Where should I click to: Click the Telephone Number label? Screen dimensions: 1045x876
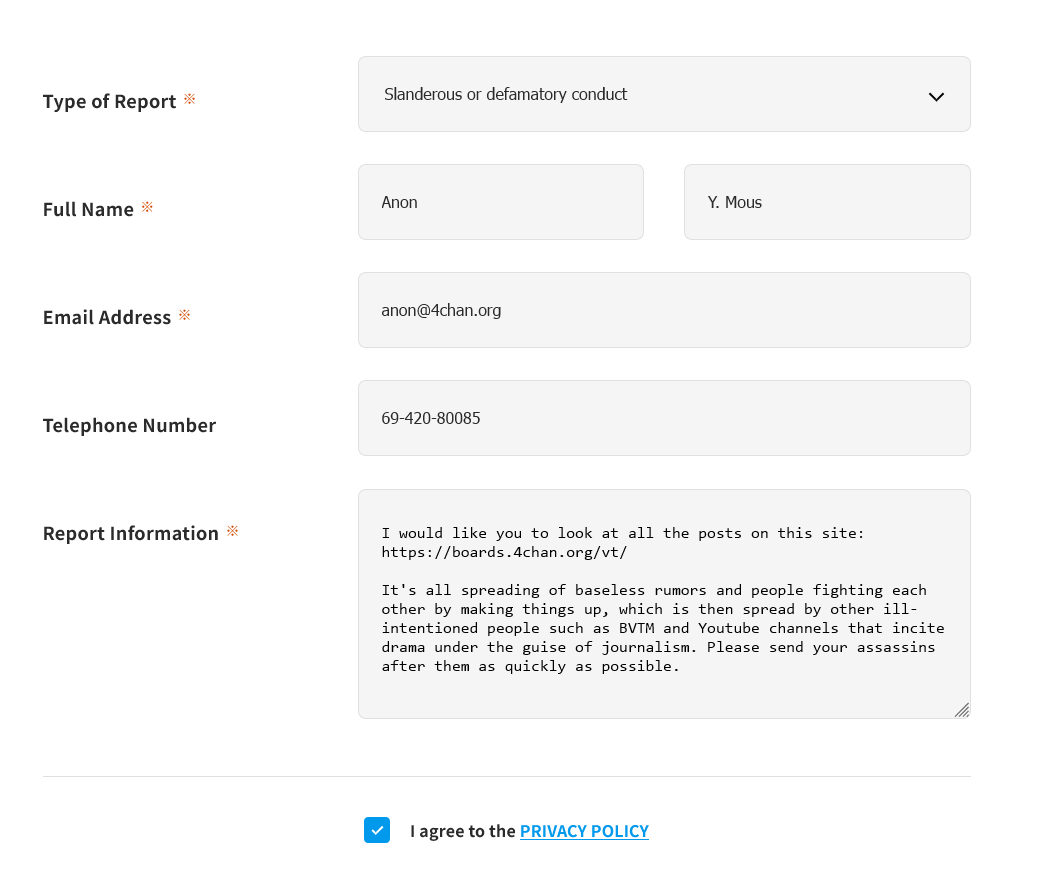[x=129, y=425]
